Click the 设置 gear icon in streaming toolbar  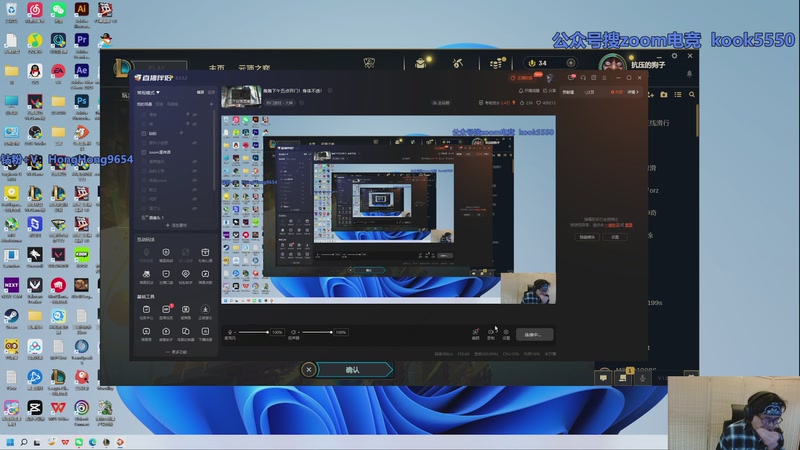point(506,332)
